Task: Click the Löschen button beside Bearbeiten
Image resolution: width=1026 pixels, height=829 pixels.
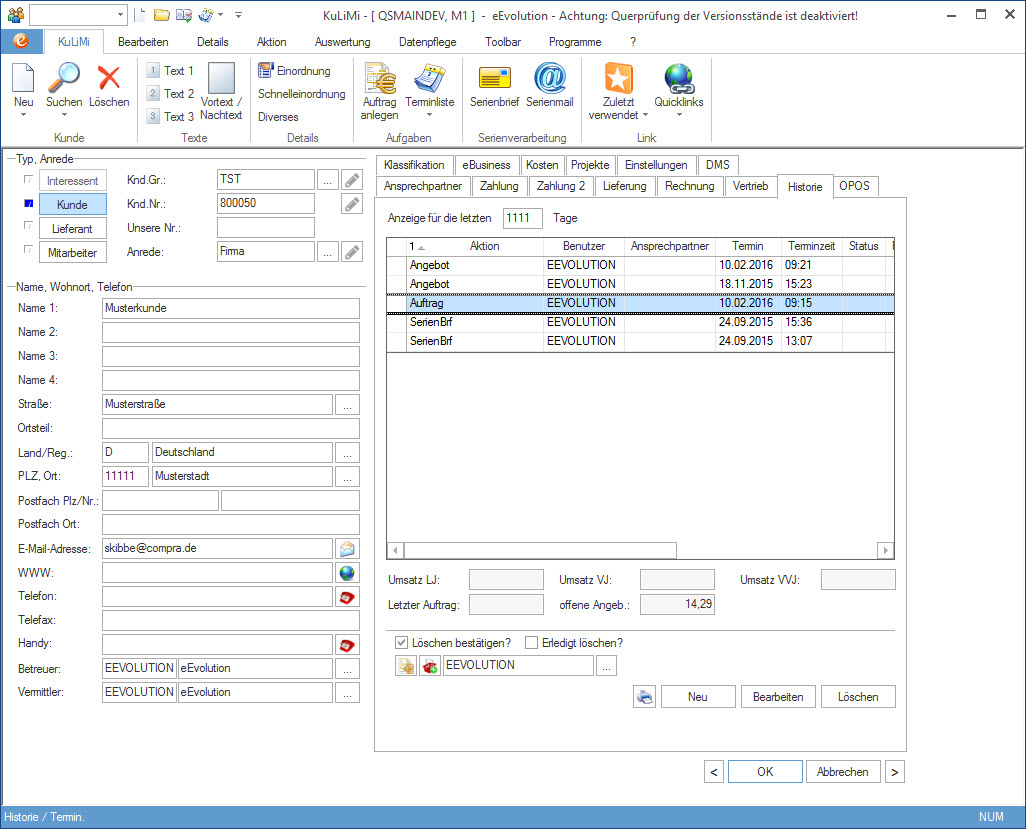Action: coord(858,697)
